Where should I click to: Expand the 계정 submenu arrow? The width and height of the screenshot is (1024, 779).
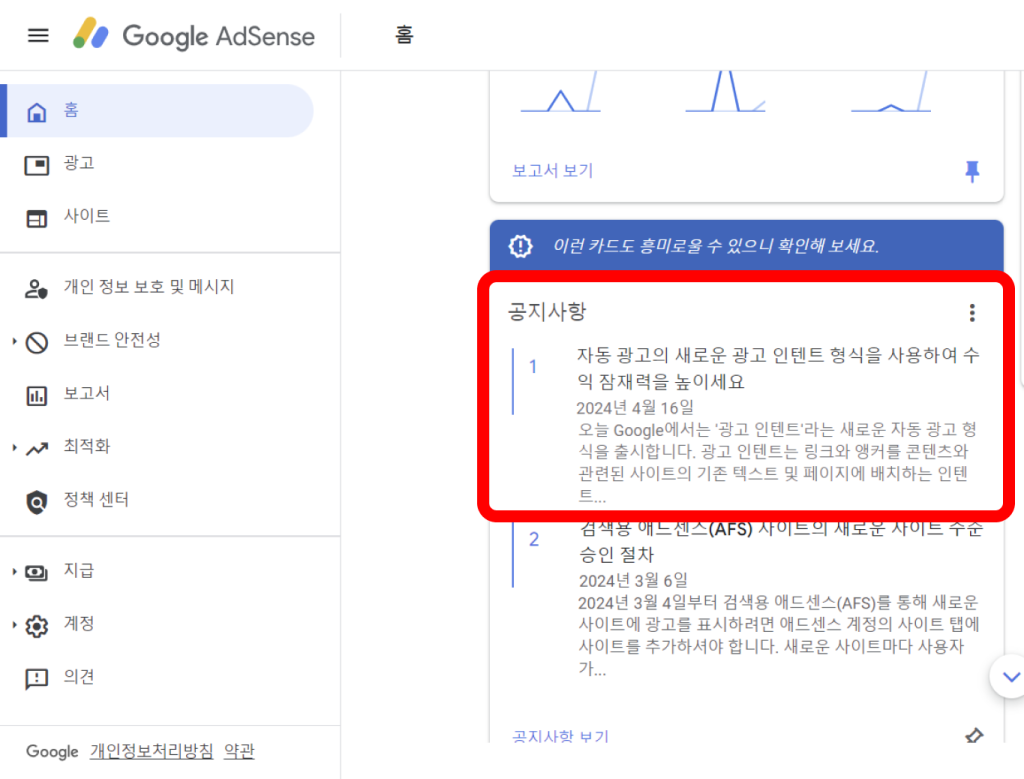point(14,625)
